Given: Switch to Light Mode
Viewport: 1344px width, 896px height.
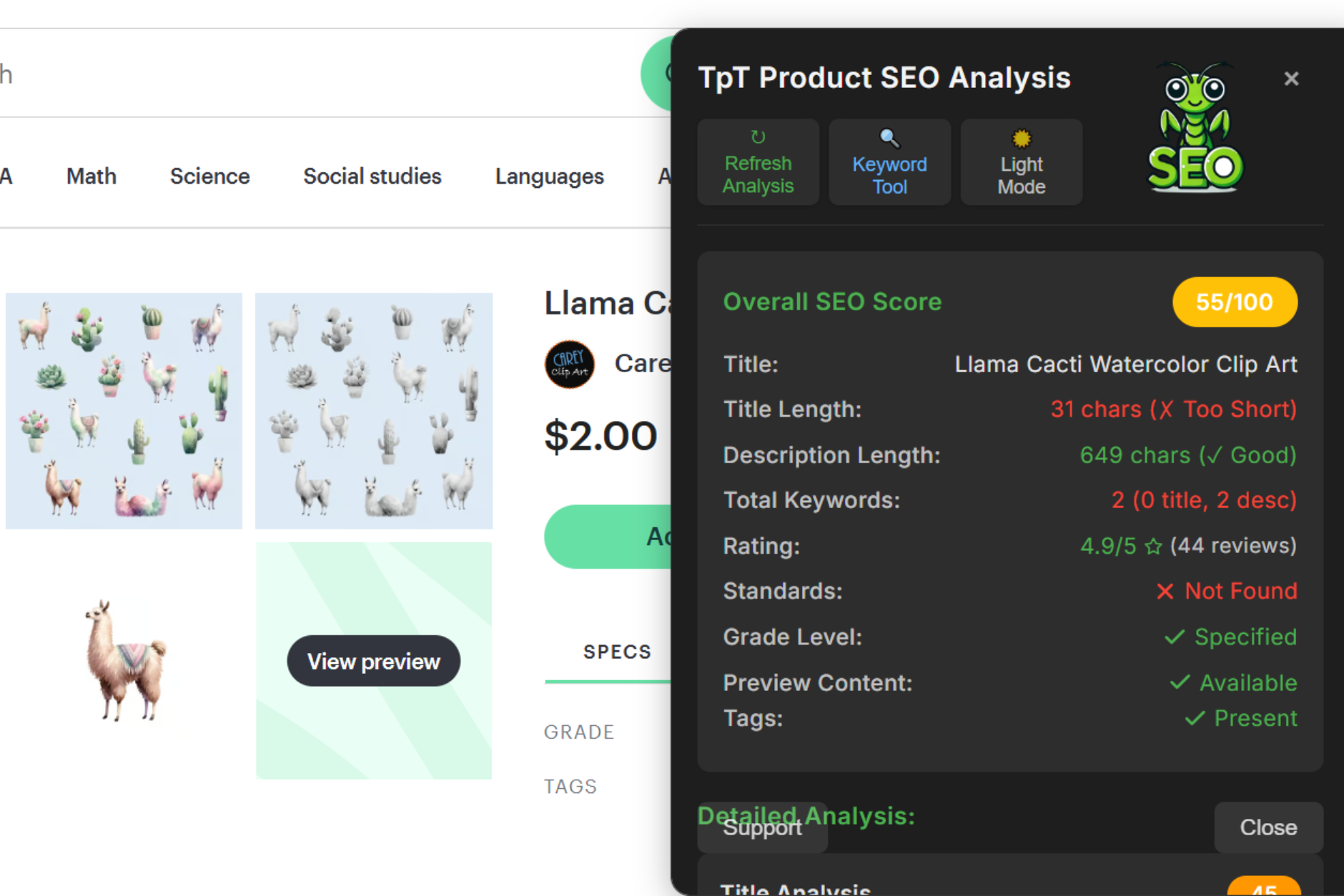Looking at the screenshot, I should coord(1021,162).
